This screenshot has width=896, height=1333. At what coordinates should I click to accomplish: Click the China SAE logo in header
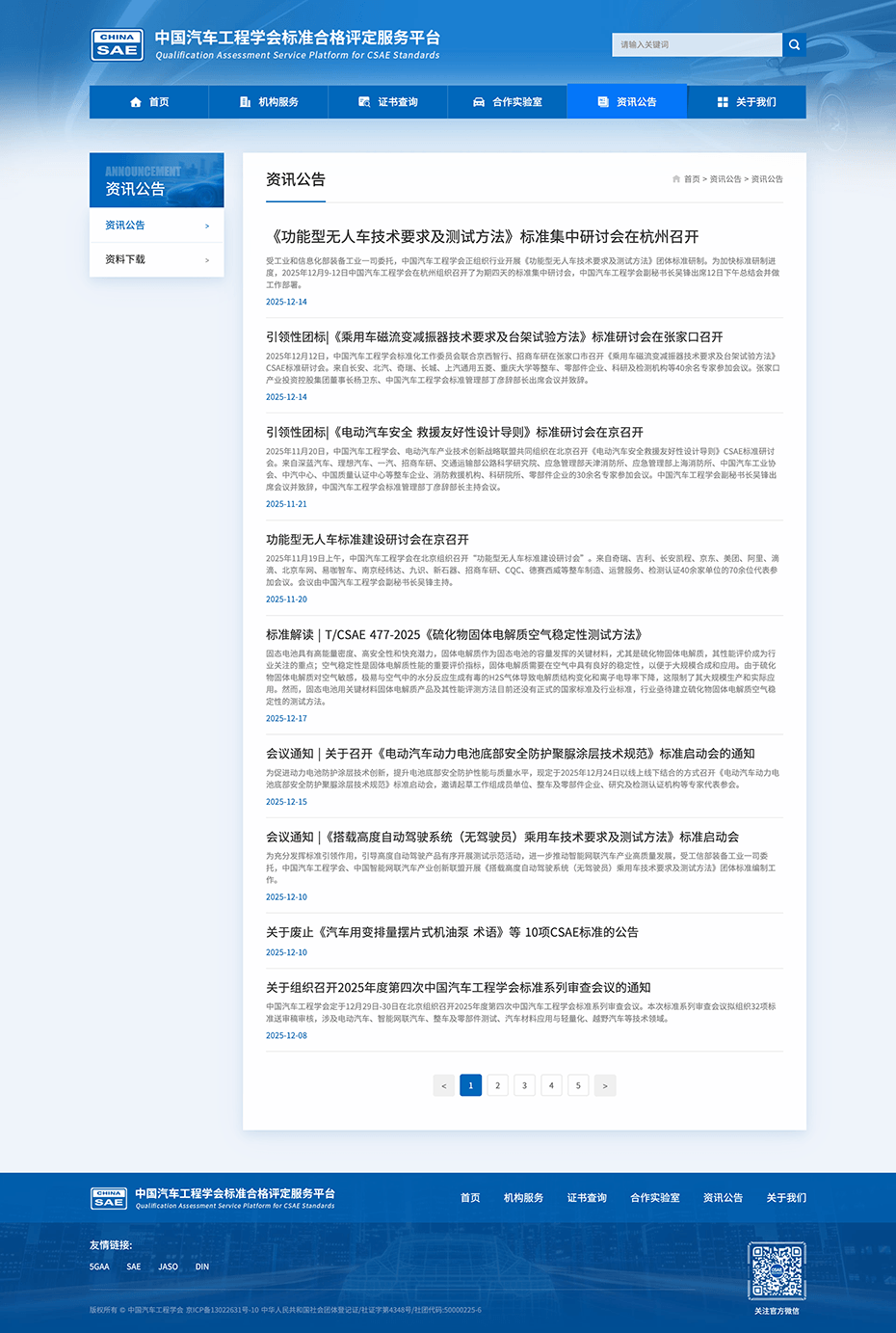click(x=118, y=44)
